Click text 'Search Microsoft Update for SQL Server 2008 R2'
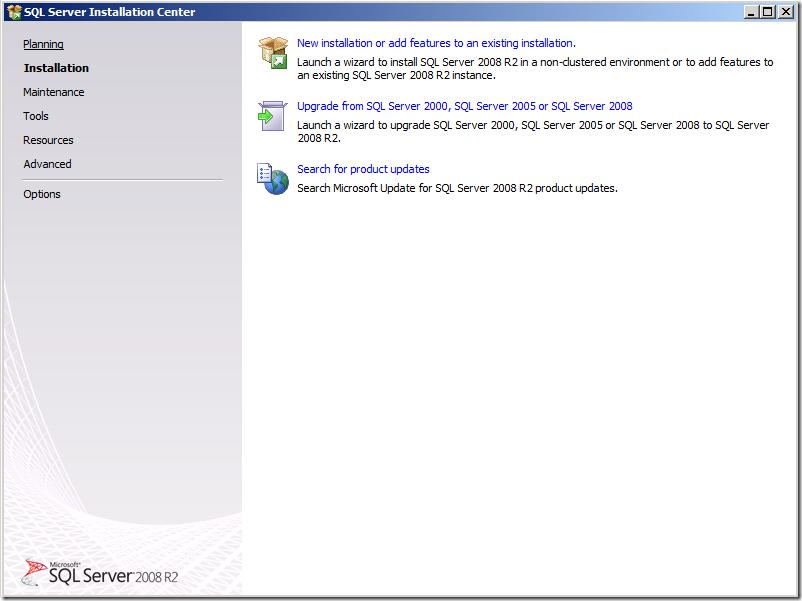 [415, 188]
